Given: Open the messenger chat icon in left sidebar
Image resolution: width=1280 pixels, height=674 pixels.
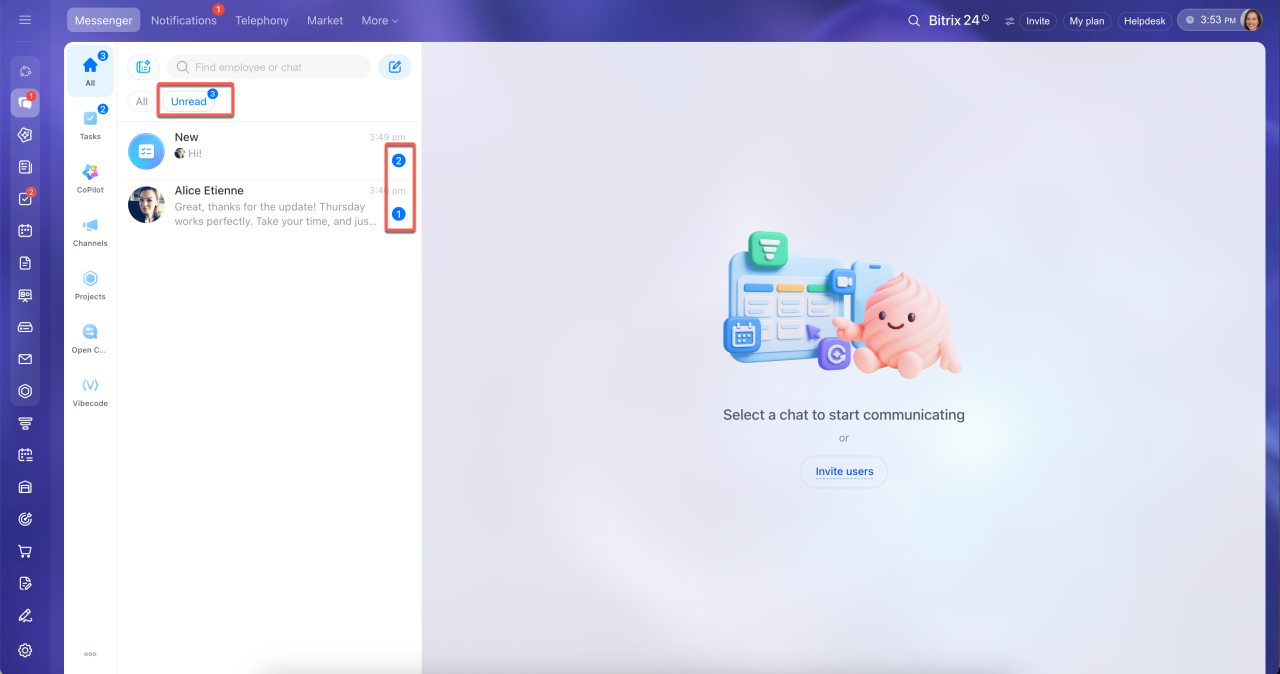Looking at the screenshot, I should pos(25,102).
